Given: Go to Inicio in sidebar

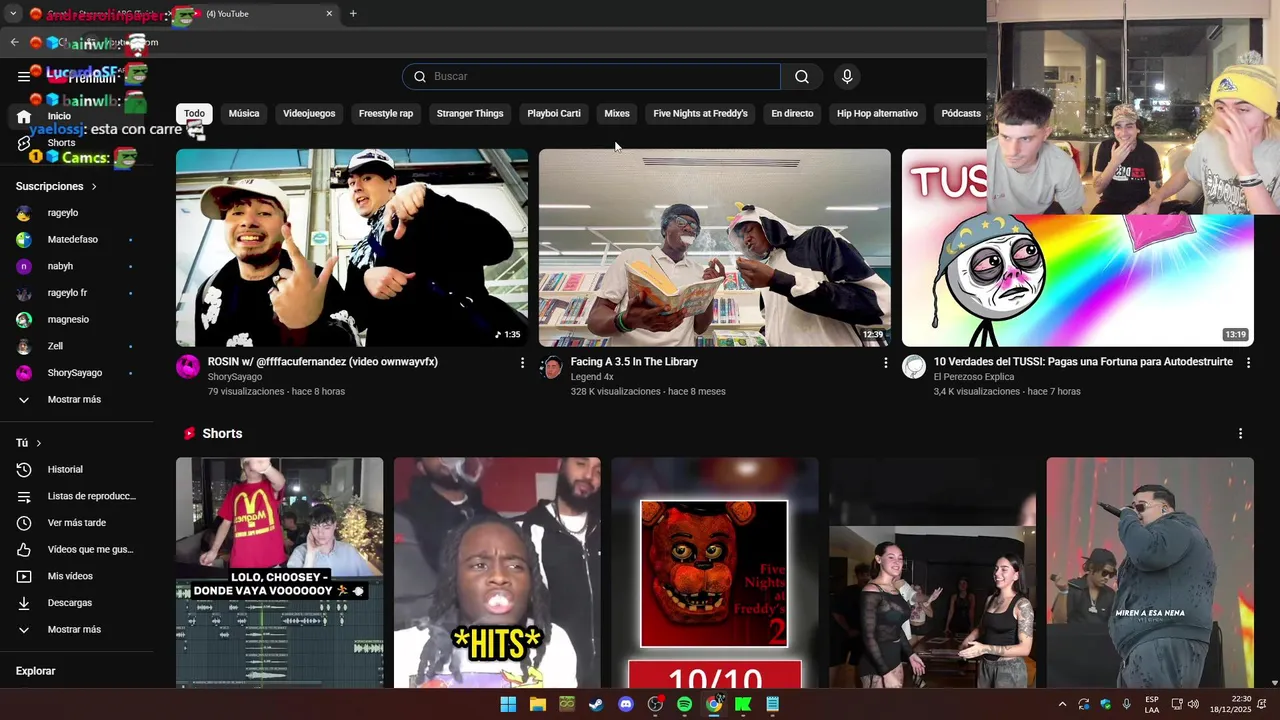Looking at the screenshot, I should (x=59, y=116).
